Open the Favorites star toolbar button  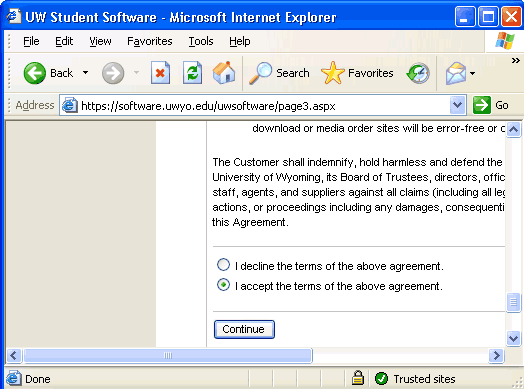click(357, 73)
